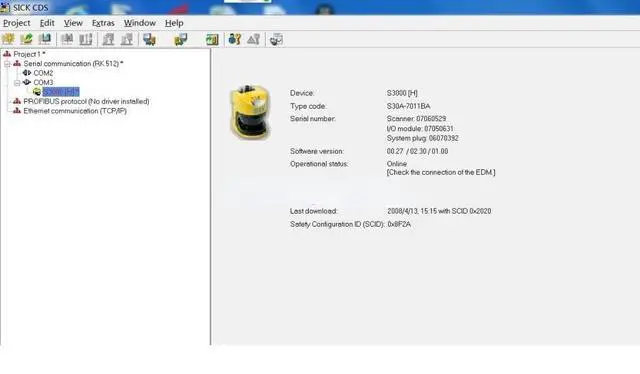Viewport: 640px width, 374px height.
Task: Click the Last download: field label
Action: [314, 211]
